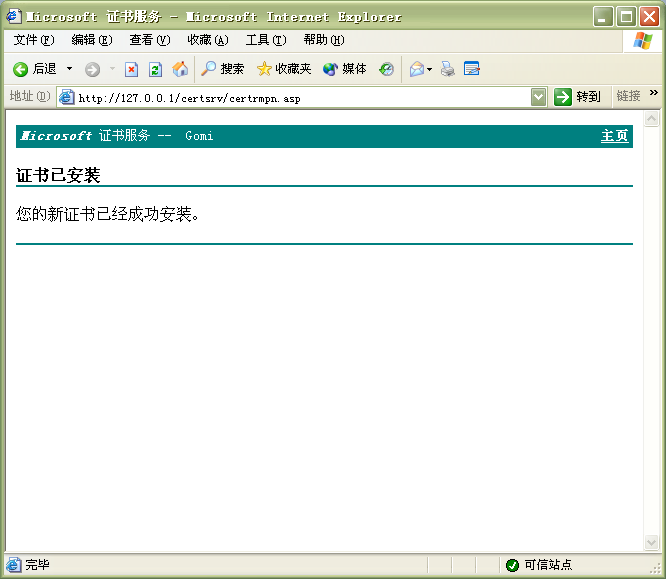Click the Edit page icon in toolbar
The width and height of the screenshot is (666, 579).
point(471,69)
